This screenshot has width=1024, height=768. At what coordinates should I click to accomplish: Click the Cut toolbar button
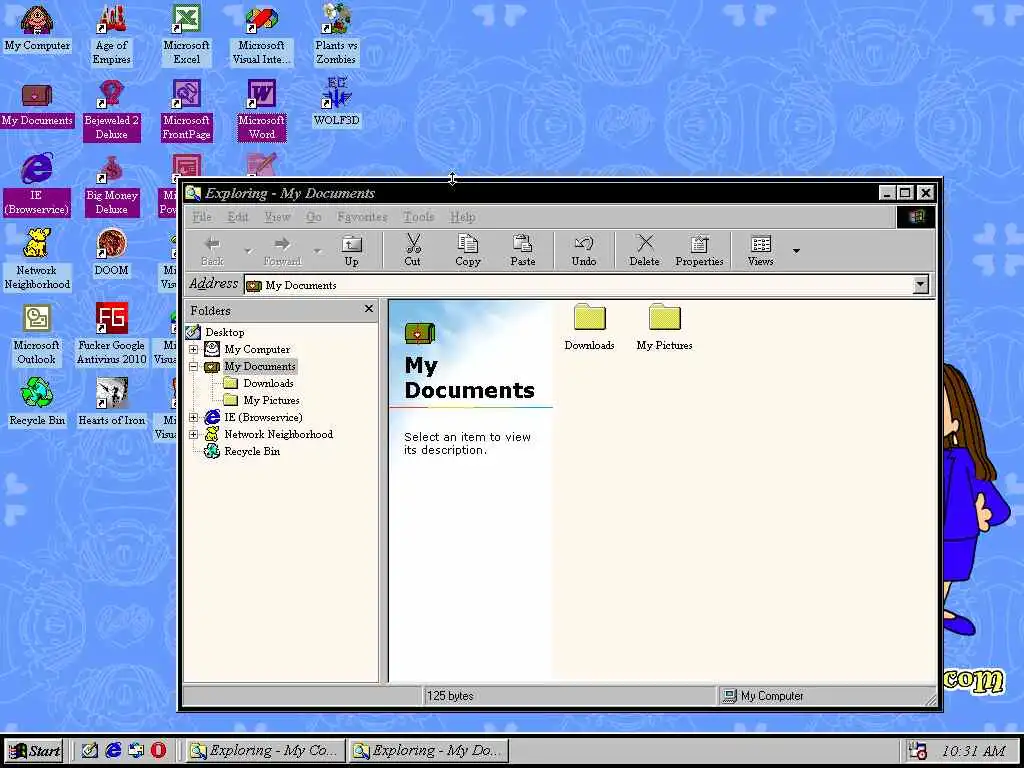point(412,251)
